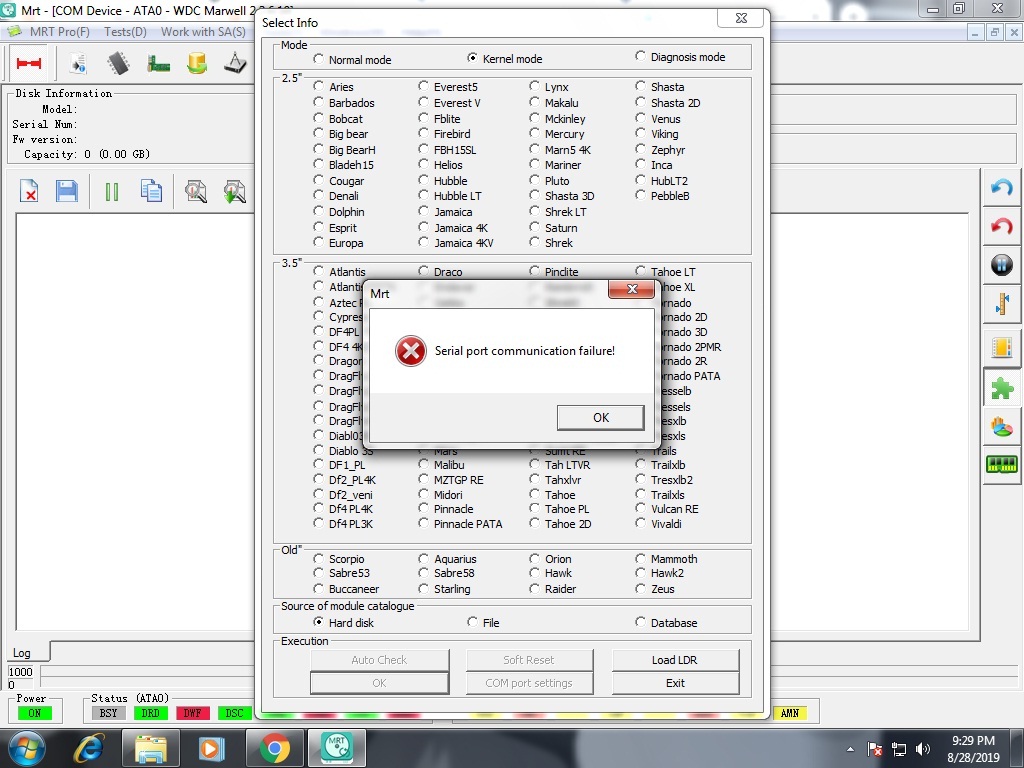
Task: Click the Load LDR button
Action: pos(675,660)
